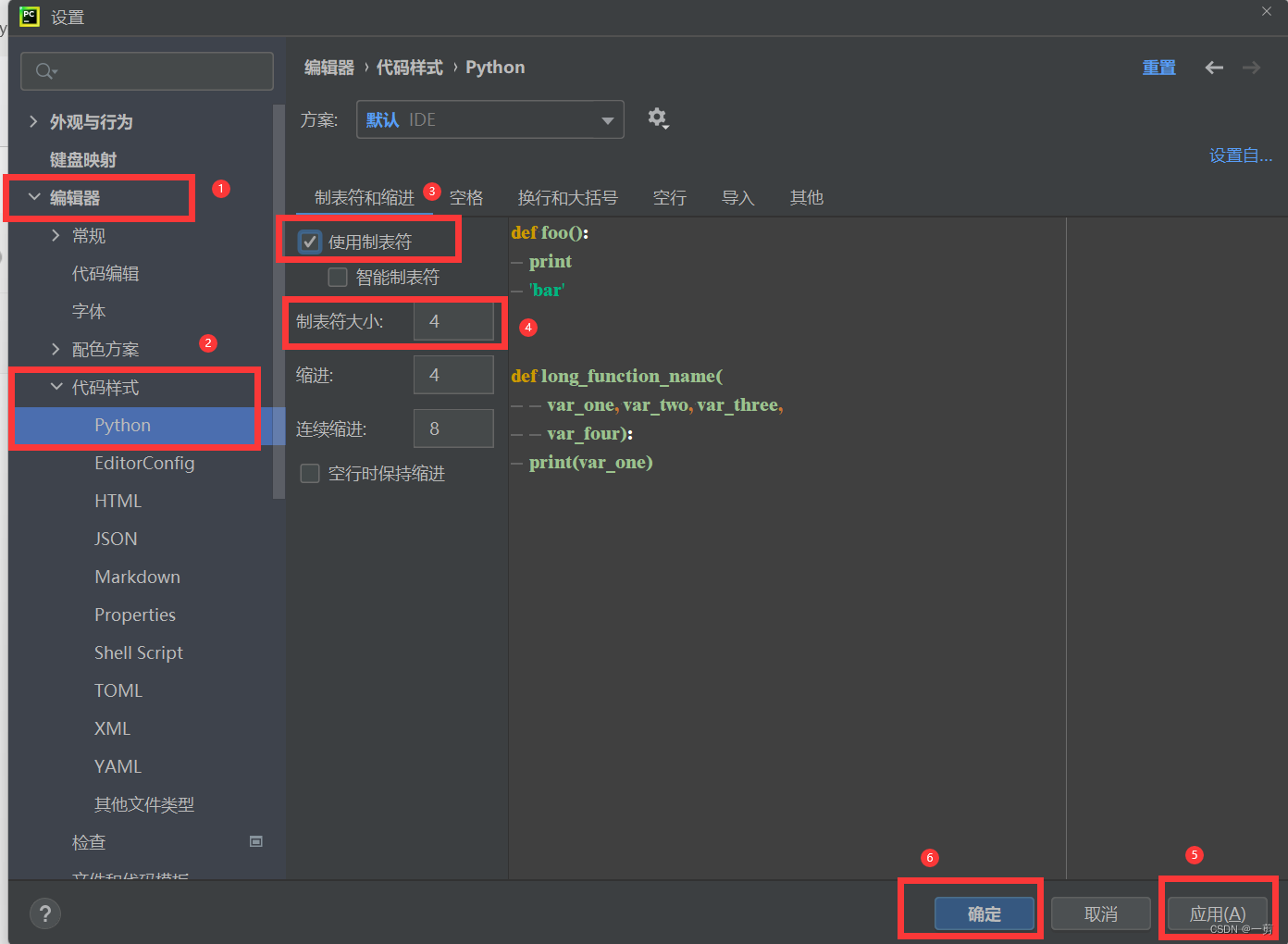Switch to the 空格 tab
Screen dimensions: 1288x944
coord(466,197)
